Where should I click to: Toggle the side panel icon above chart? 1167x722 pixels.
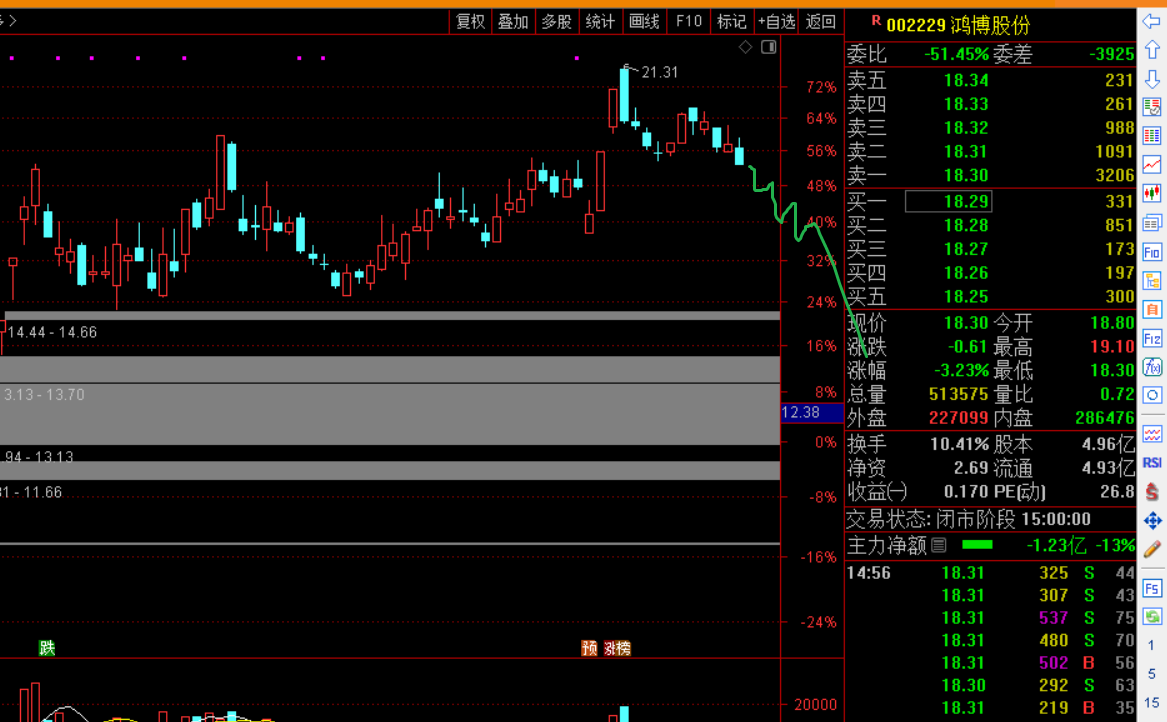[769, 47]
